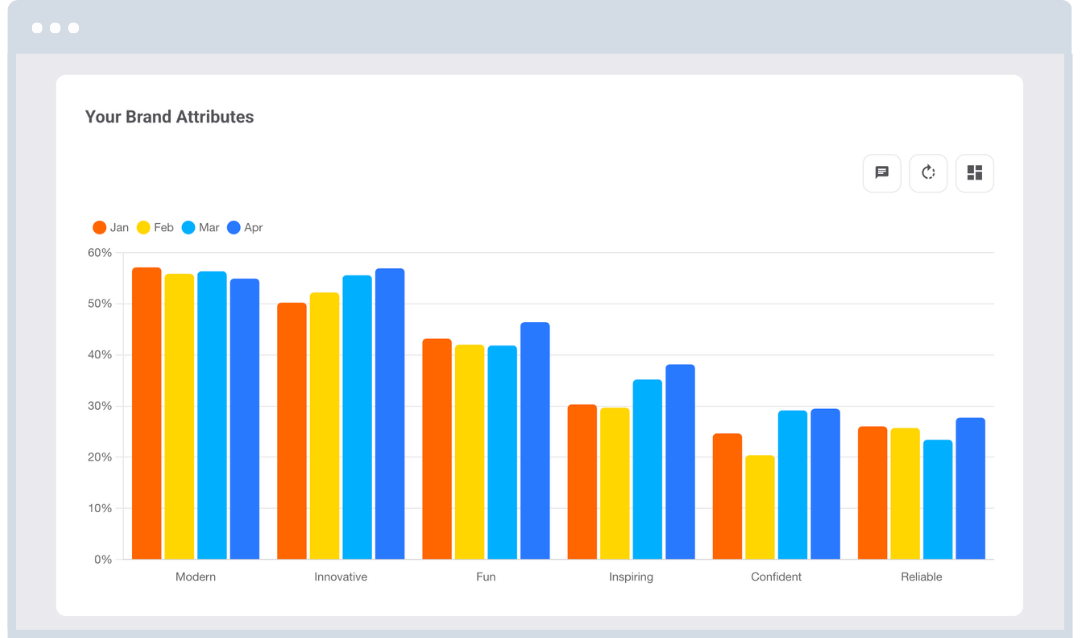
Task: Click the refresh chart icon
Action: 928,173
